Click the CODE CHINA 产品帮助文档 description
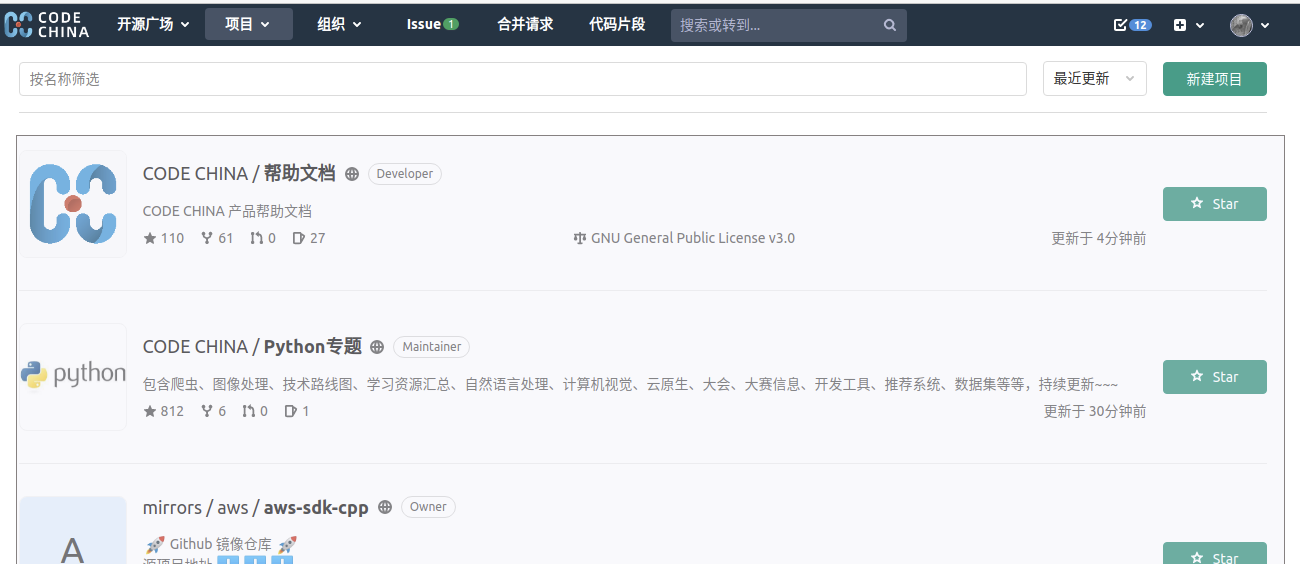1300x564 pixels. pos(227,211)
